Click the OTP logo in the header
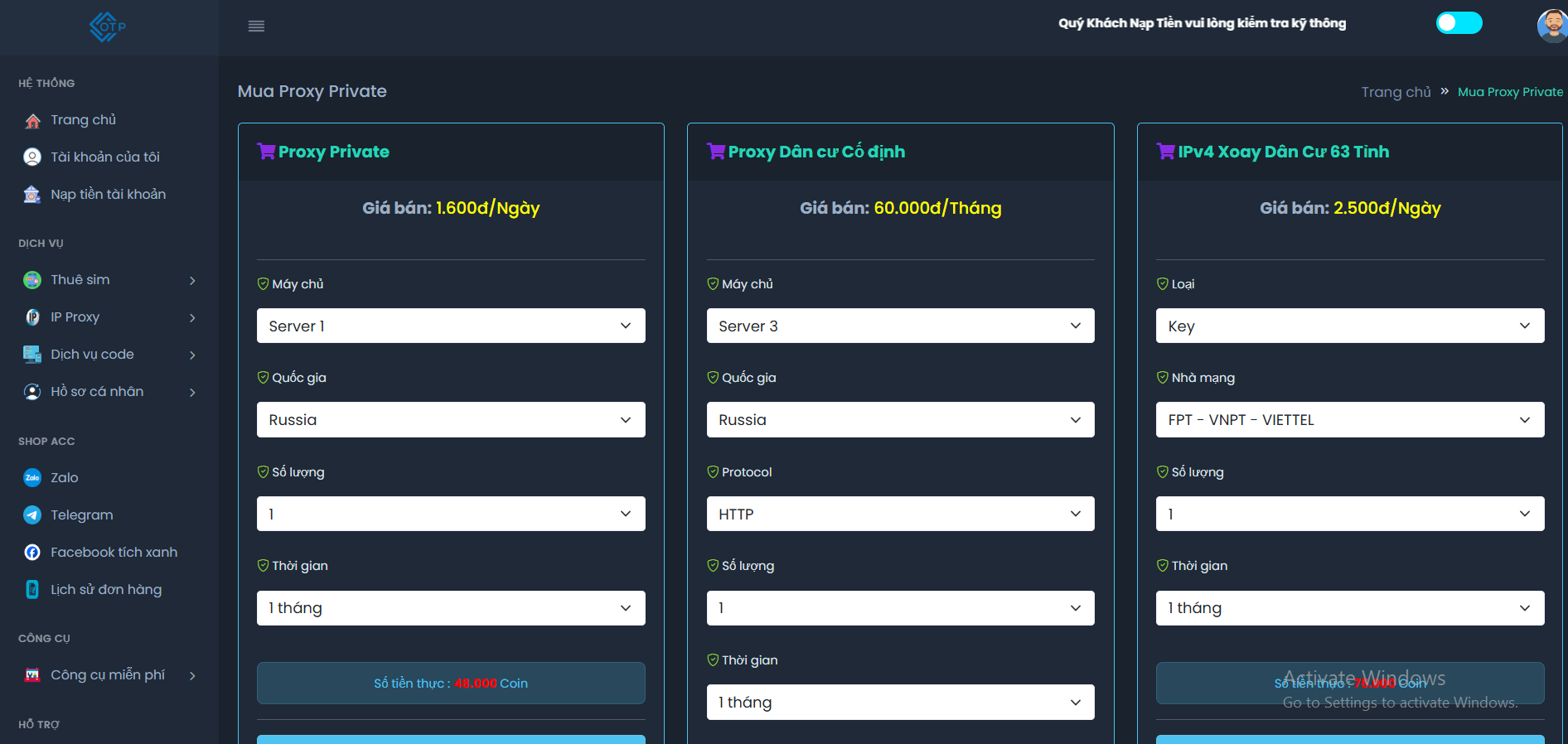Screen dimensions: 1568x744 (x=108, y=27)
